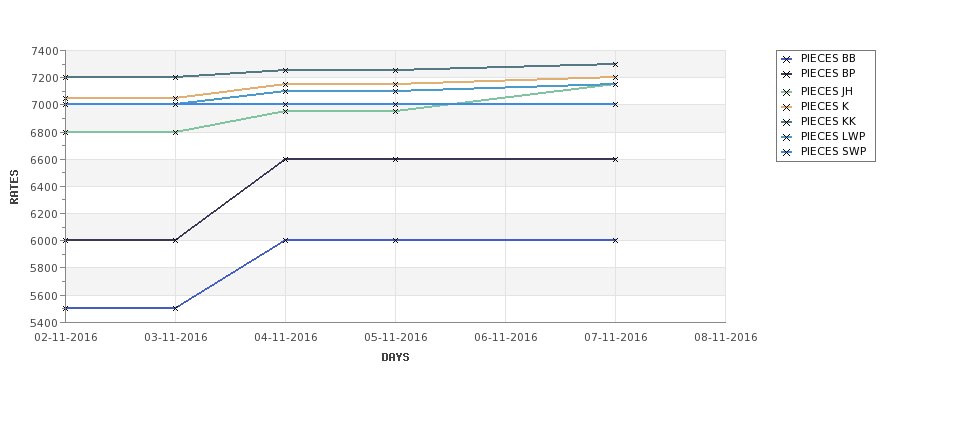The image size is (975, 429).
Task: Click the PIECES BP point on 05-11-2016
Action: 395,159
